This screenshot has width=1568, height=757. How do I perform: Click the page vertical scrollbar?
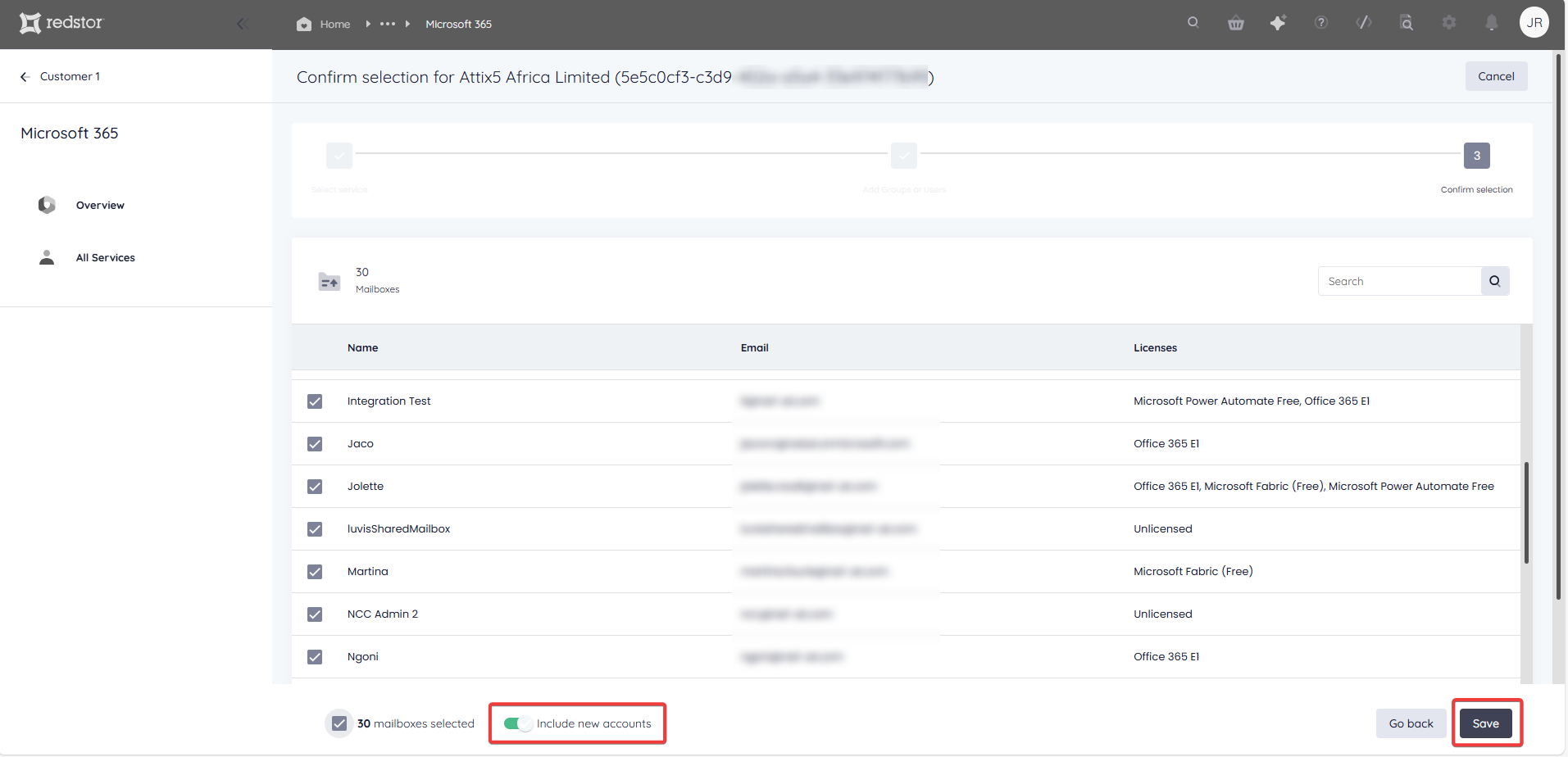click(x=1558, y=325)
